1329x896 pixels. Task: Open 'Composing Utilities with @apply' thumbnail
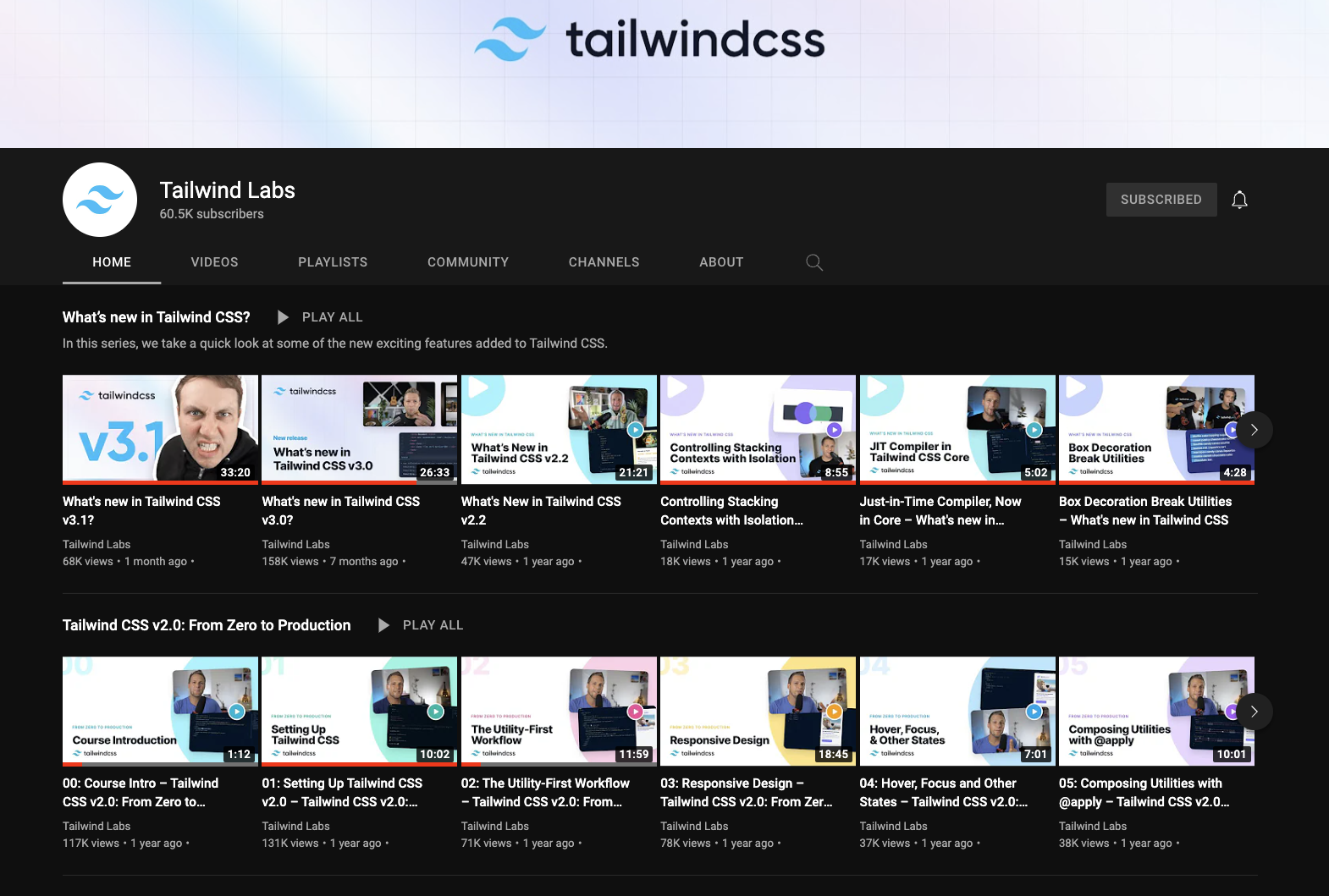click(1156, 712)
